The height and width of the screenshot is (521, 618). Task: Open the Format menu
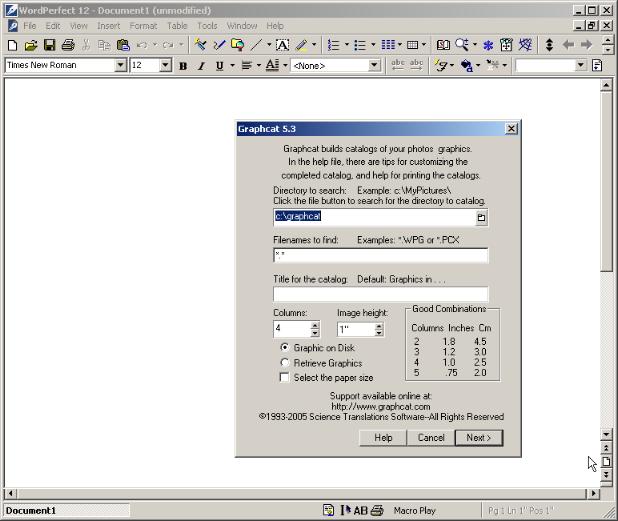(143, 26)
